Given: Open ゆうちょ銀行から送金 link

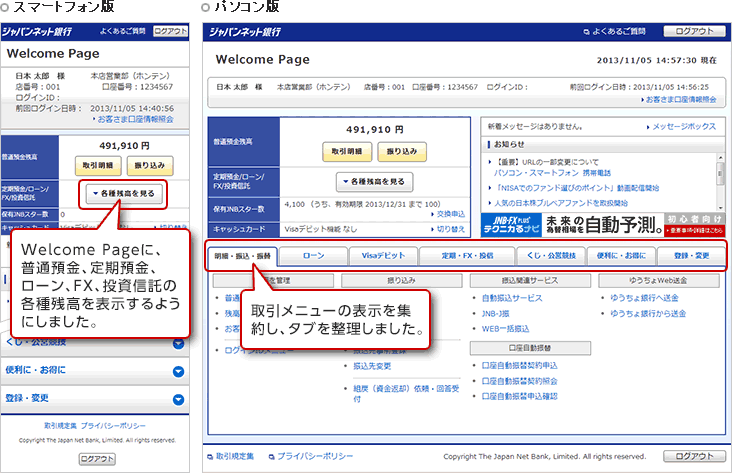Looking at the screenshot, I should (648, 314).
